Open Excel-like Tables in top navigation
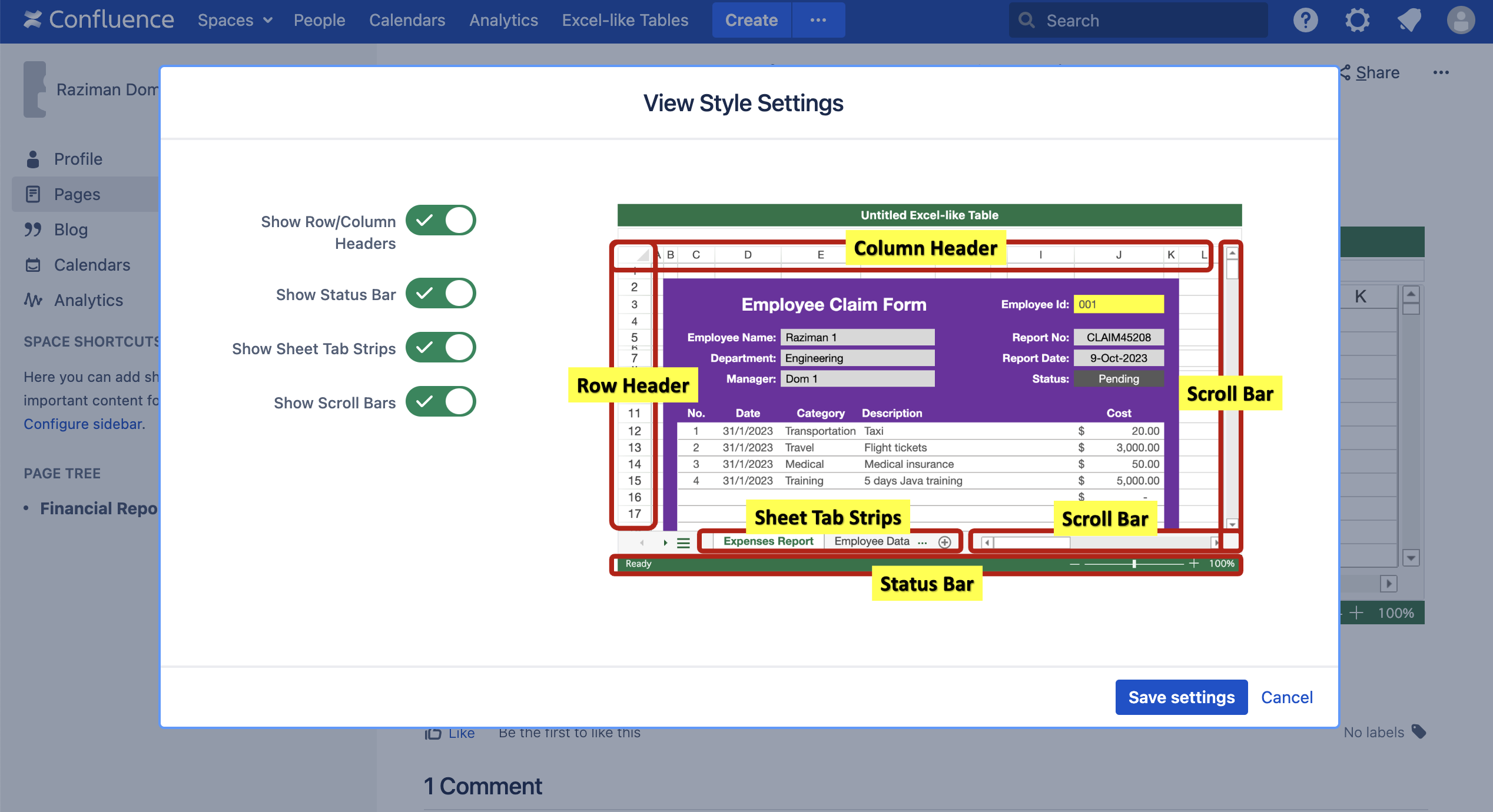This screenshot has height=812, width=1493. pyautogui.click(x=625, y=20)
